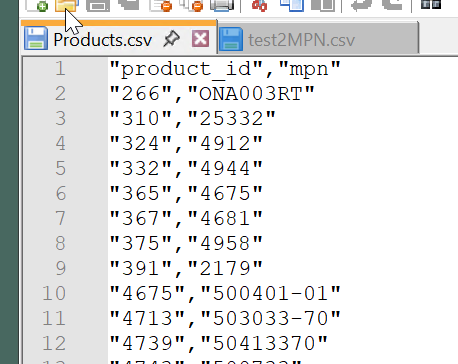Click the Paste toolbar icon
The width and height of the screenshot is (458, 364).
(x=323, y=5)
